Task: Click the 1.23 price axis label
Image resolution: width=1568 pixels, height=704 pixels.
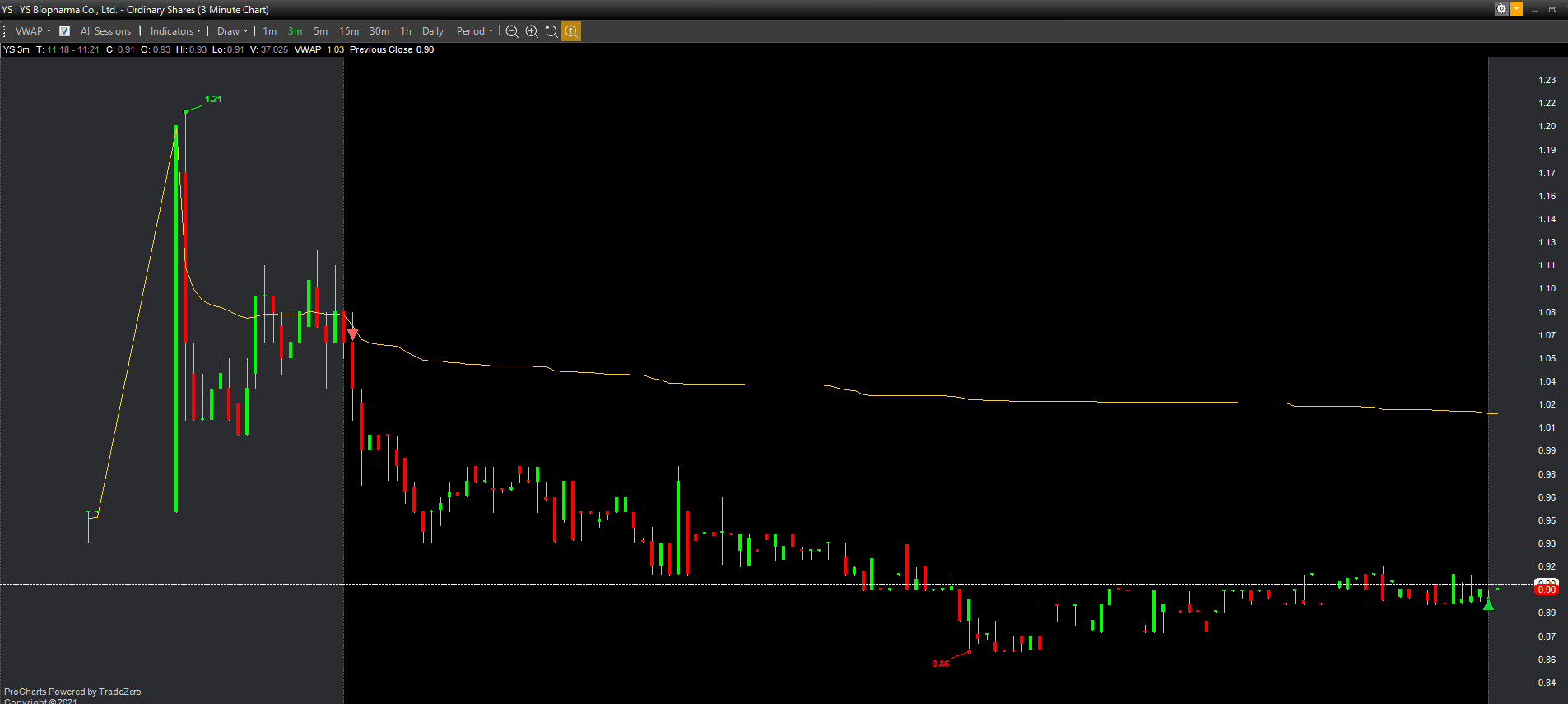Action: click(x=1547, y=80)
